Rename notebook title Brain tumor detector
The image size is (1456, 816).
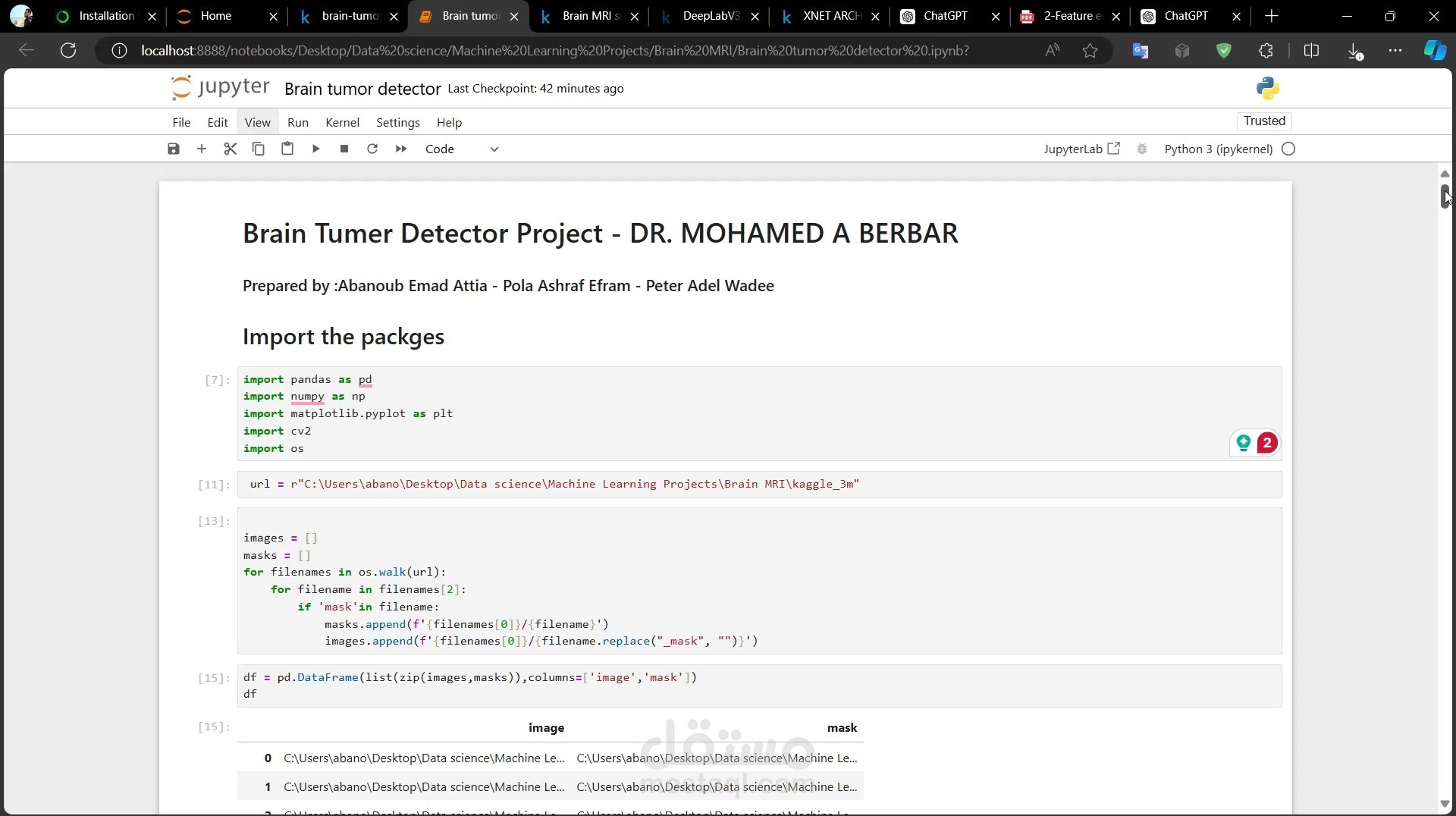(x=362, y=89)
